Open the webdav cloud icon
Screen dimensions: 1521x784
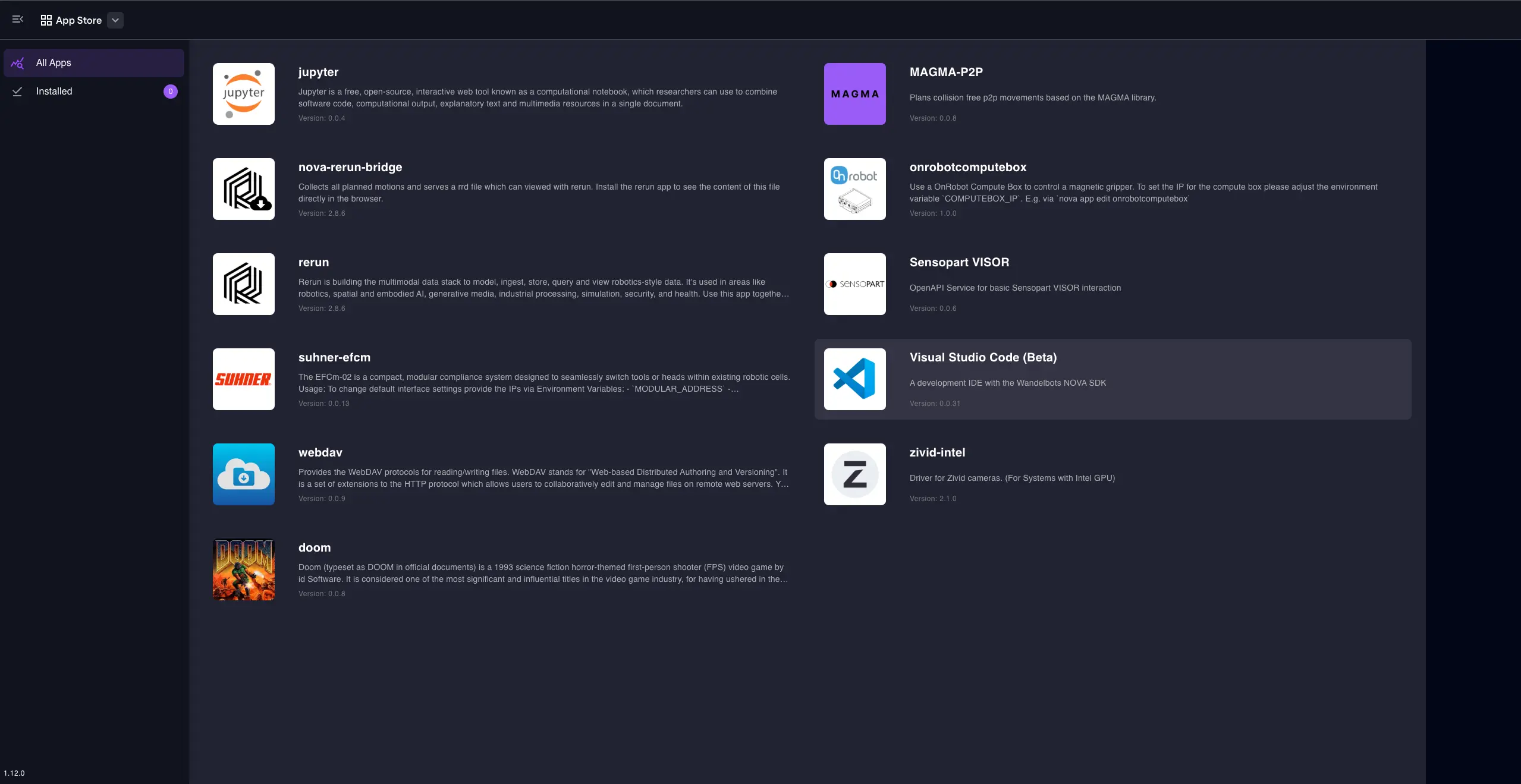[x=243, y=474]
